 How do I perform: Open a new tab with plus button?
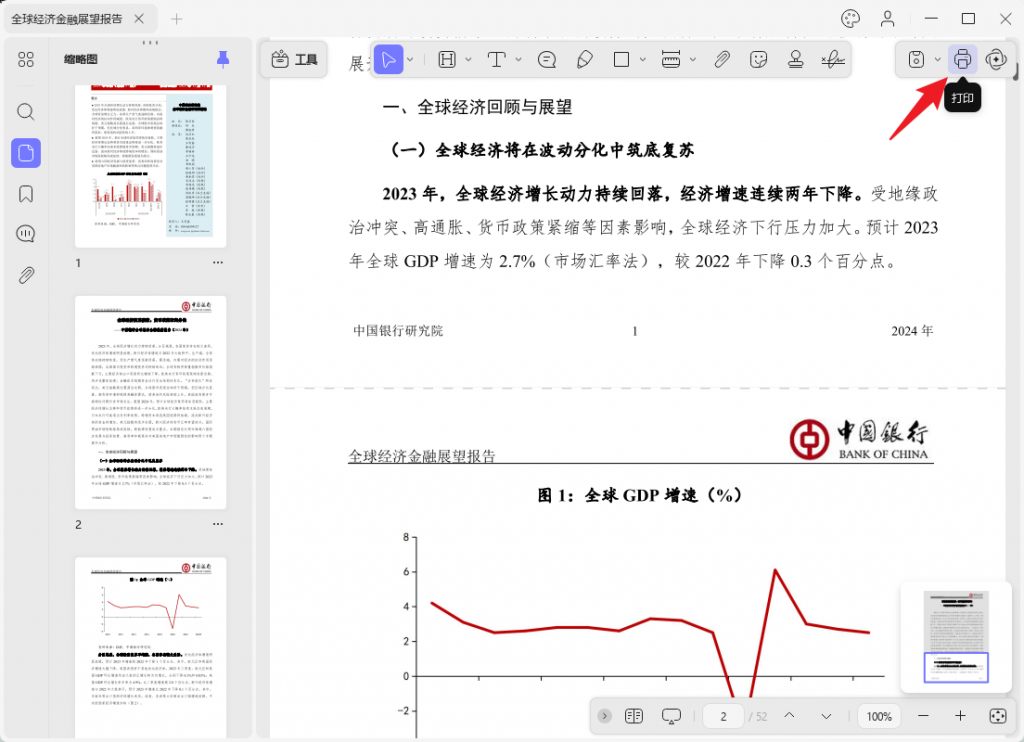tap(177, 19)
